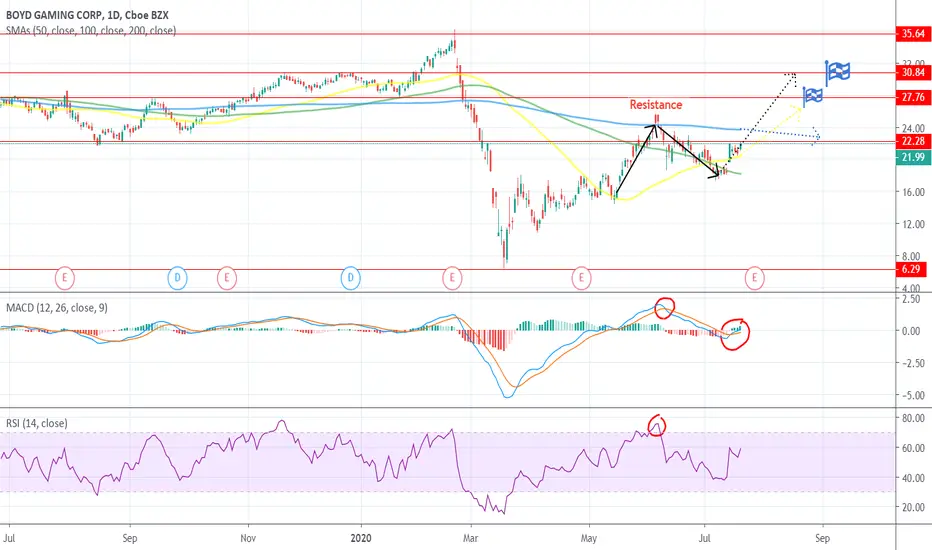This screenshot has width=932, height=550.
Task: Click the earnings marker just before May 2020
Action: click(x=581, y=277)
